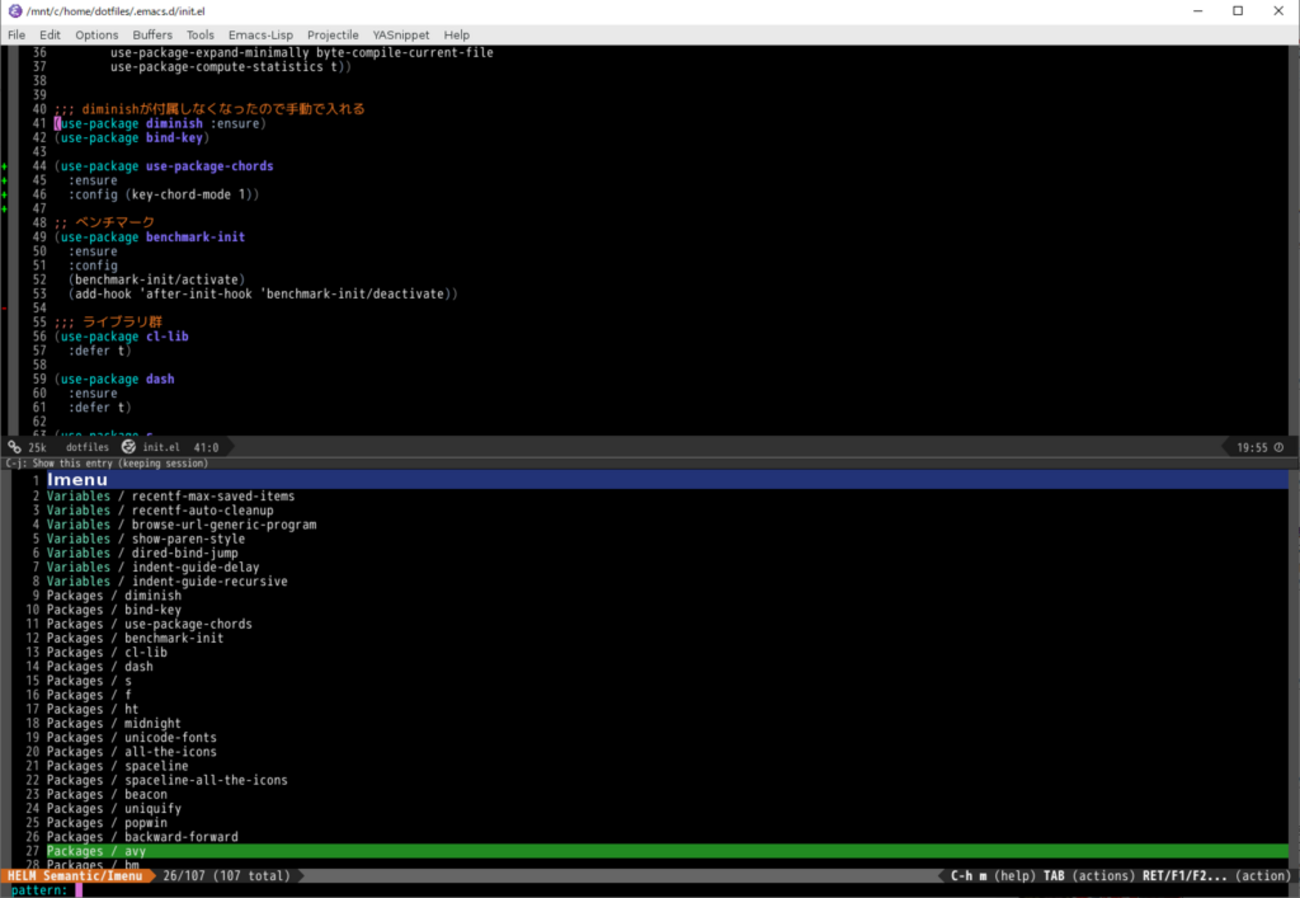The height and width of the screenshot is (898, 1300).
Task: Click the green diff marker beside line 44
Action: click(5, 166)
